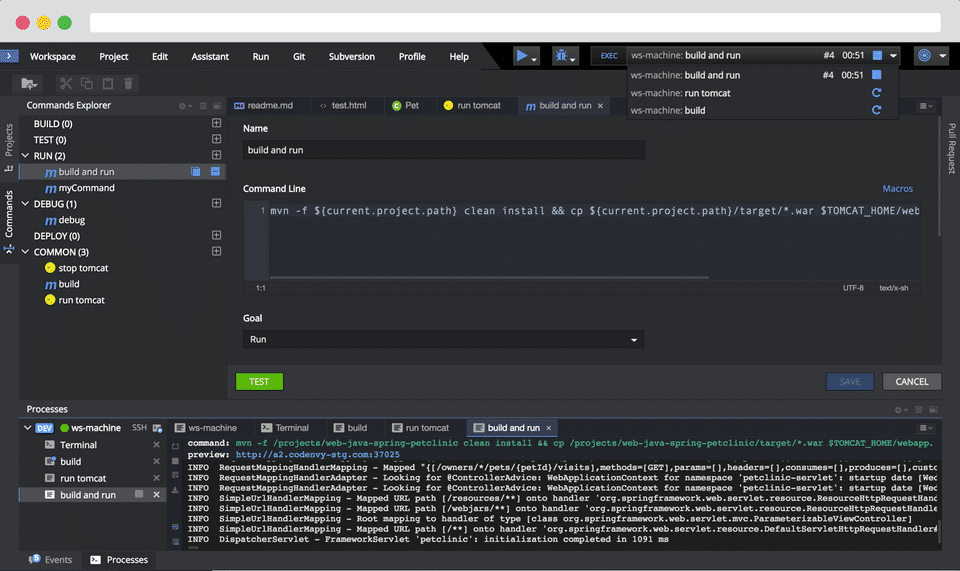The width and height of the screenshot is (960, 571).
Task: Duplicate the 'build and run' command
Action: coord(197,172)
